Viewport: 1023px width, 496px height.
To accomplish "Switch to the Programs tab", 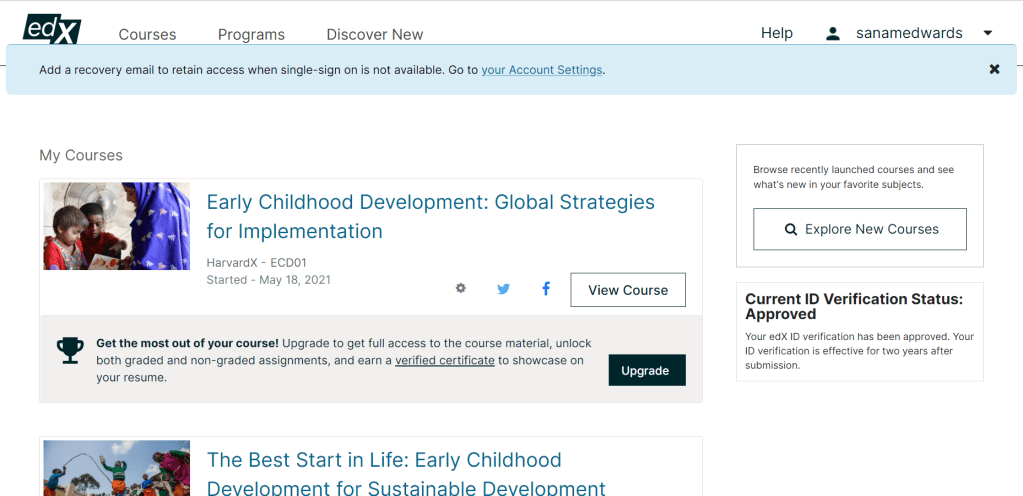I will click(x=251, y=34).
